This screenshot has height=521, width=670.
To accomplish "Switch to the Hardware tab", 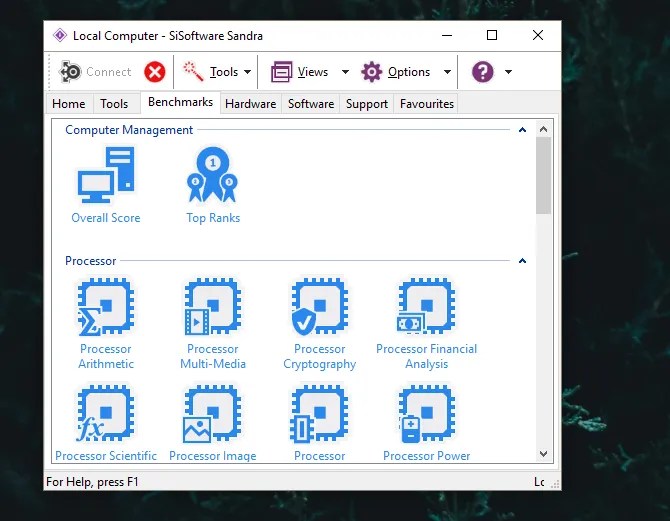I will [x=250, y=104].
